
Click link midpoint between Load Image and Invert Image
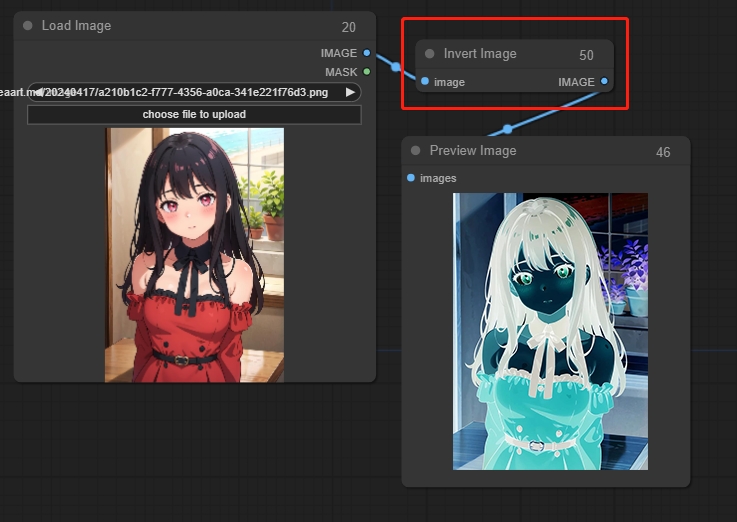click(396, 67)
